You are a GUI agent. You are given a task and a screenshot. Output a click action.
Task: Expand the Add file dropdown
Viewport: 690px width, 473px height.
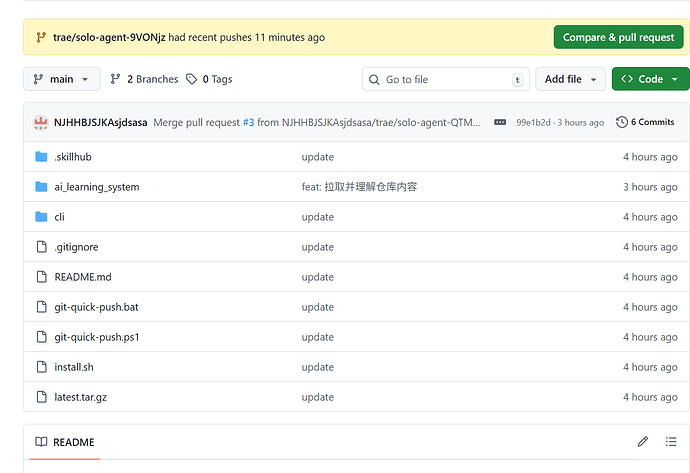click(570, 79)
